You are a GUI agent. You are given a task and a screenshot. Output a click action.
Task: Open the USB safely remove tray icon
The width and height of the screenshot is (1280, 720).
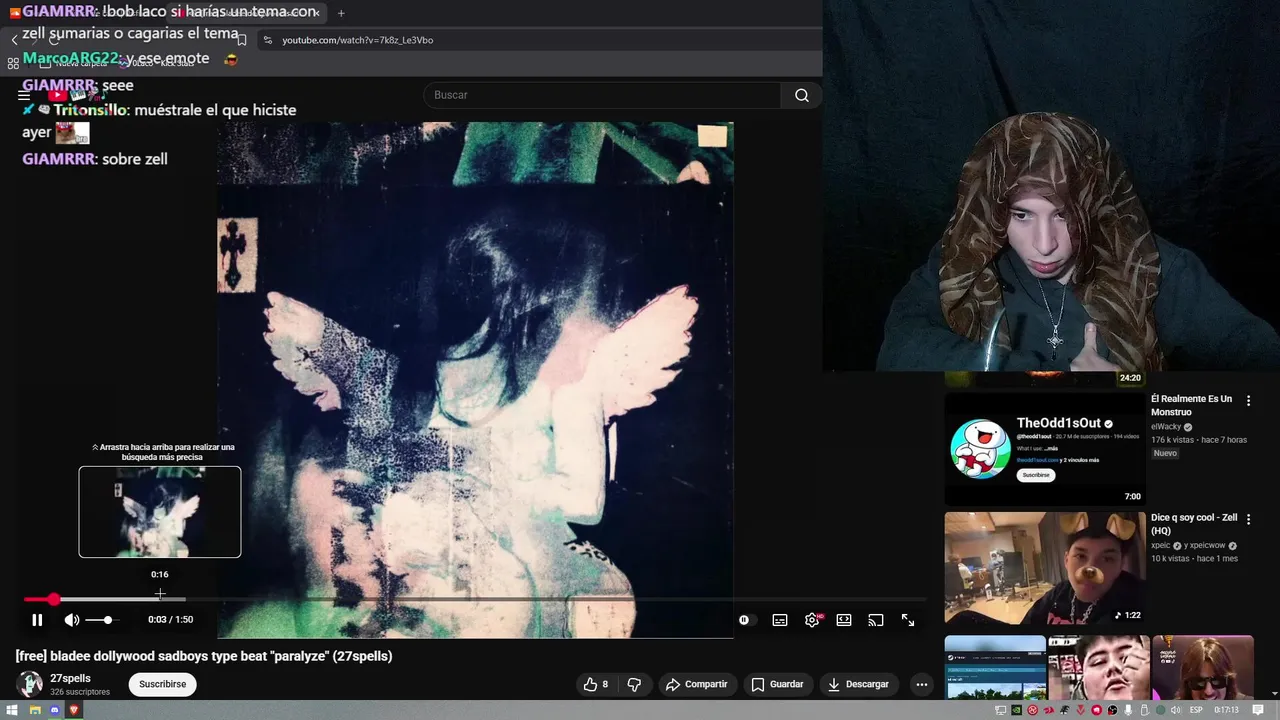(x=1144, y=710)
